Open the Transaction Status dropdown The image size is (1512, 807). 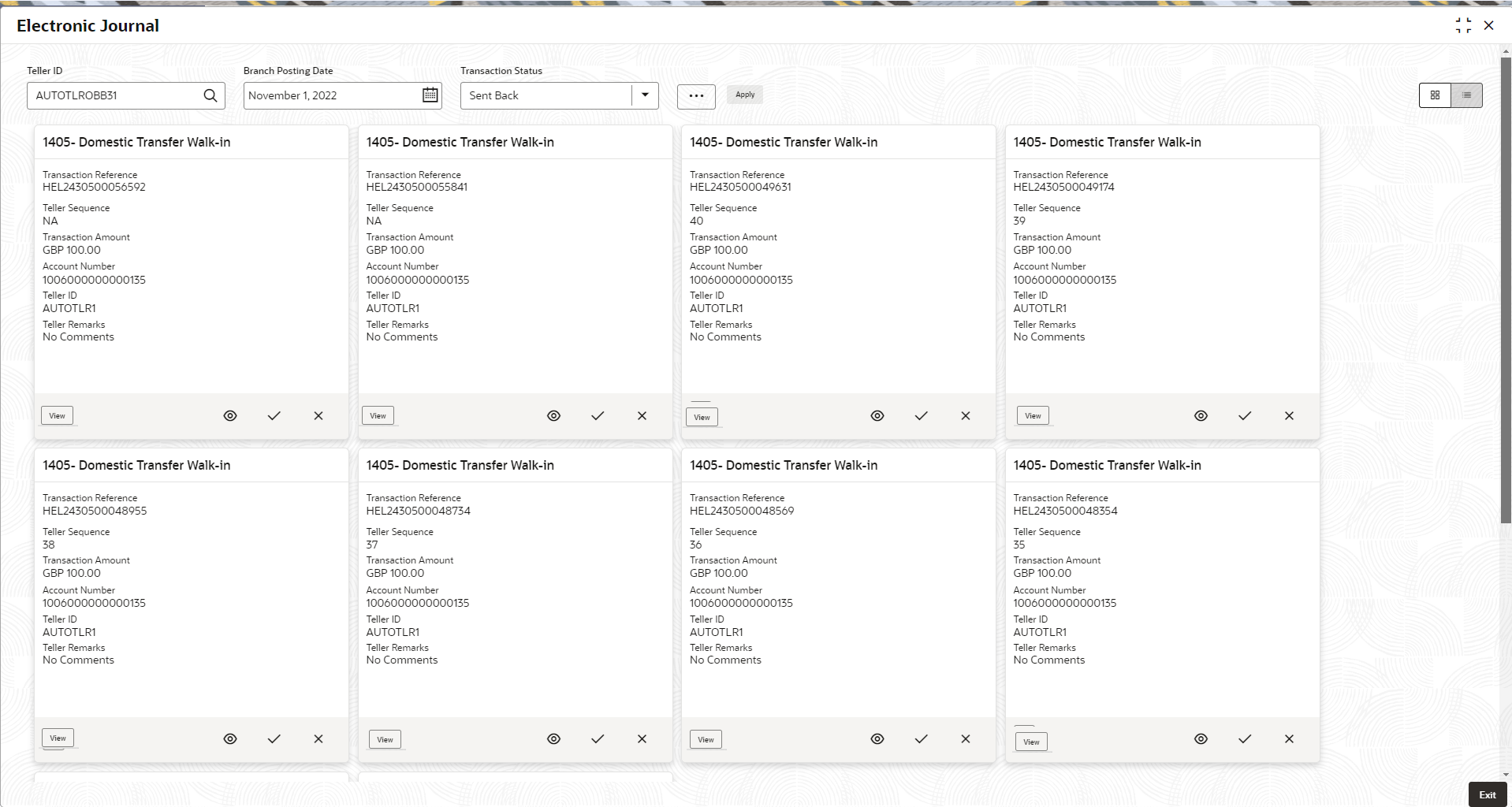pyautogui.click(x=645, y=95)
